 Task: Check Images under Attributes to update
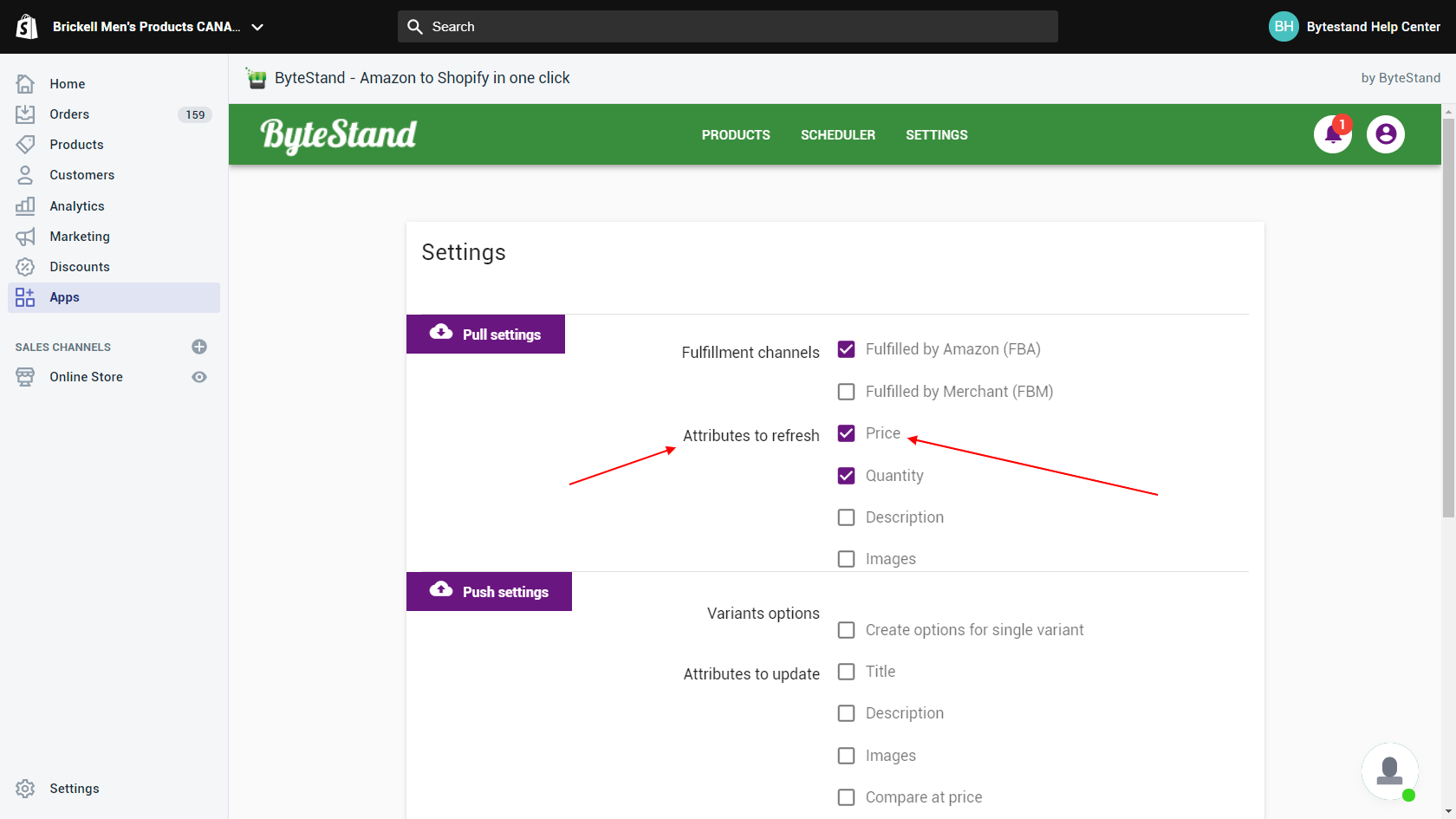tap(847, 756)
